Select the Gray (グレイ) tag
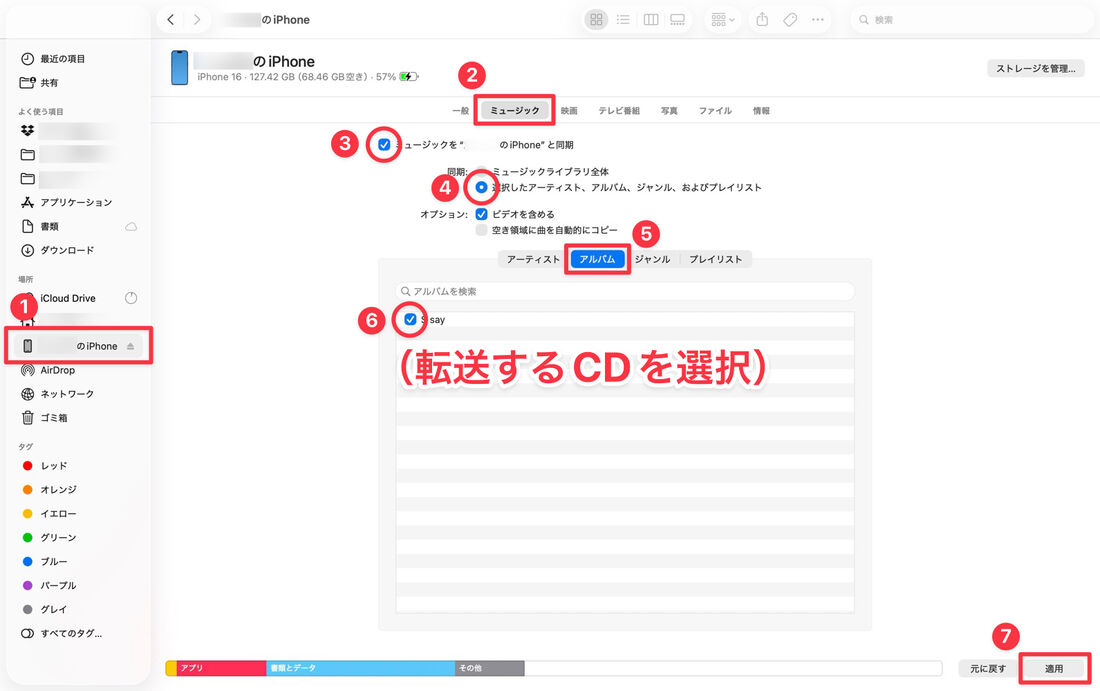Image resolution: width=1100 pixels, height=691 pixels. (x=53, y=609)
